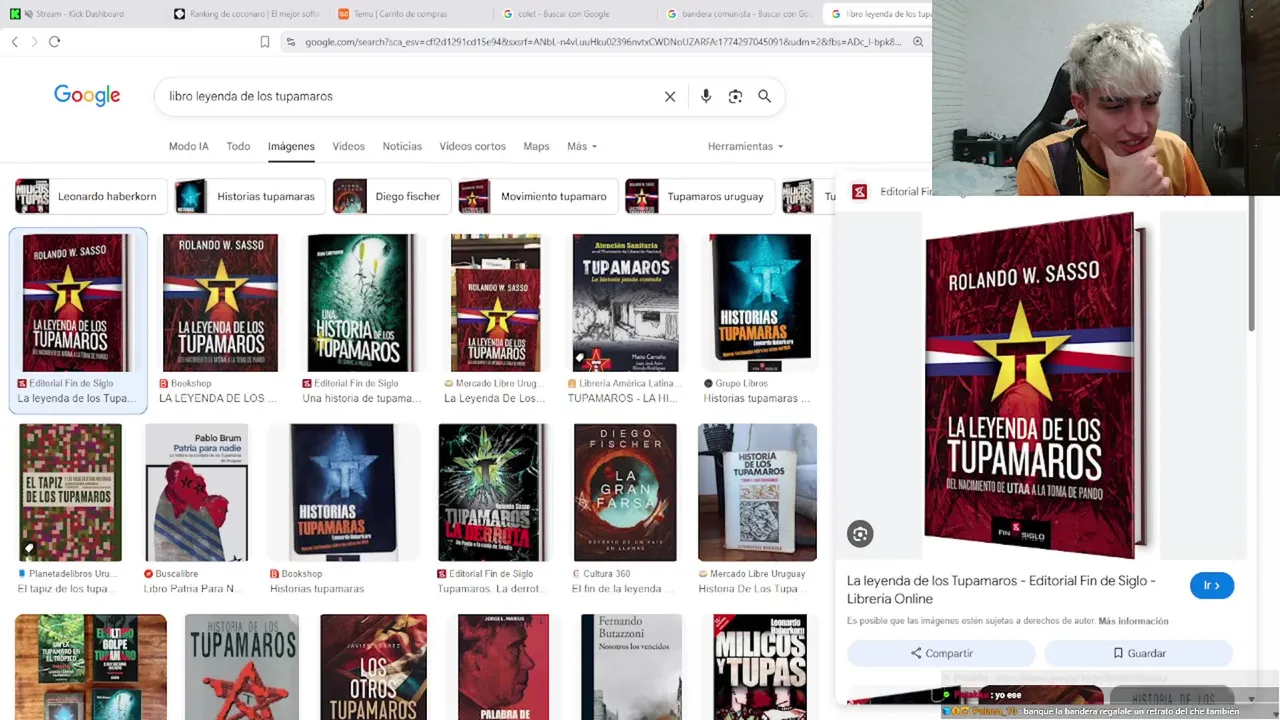Start voice search with the microphone icon

click(x=706, y=96)
